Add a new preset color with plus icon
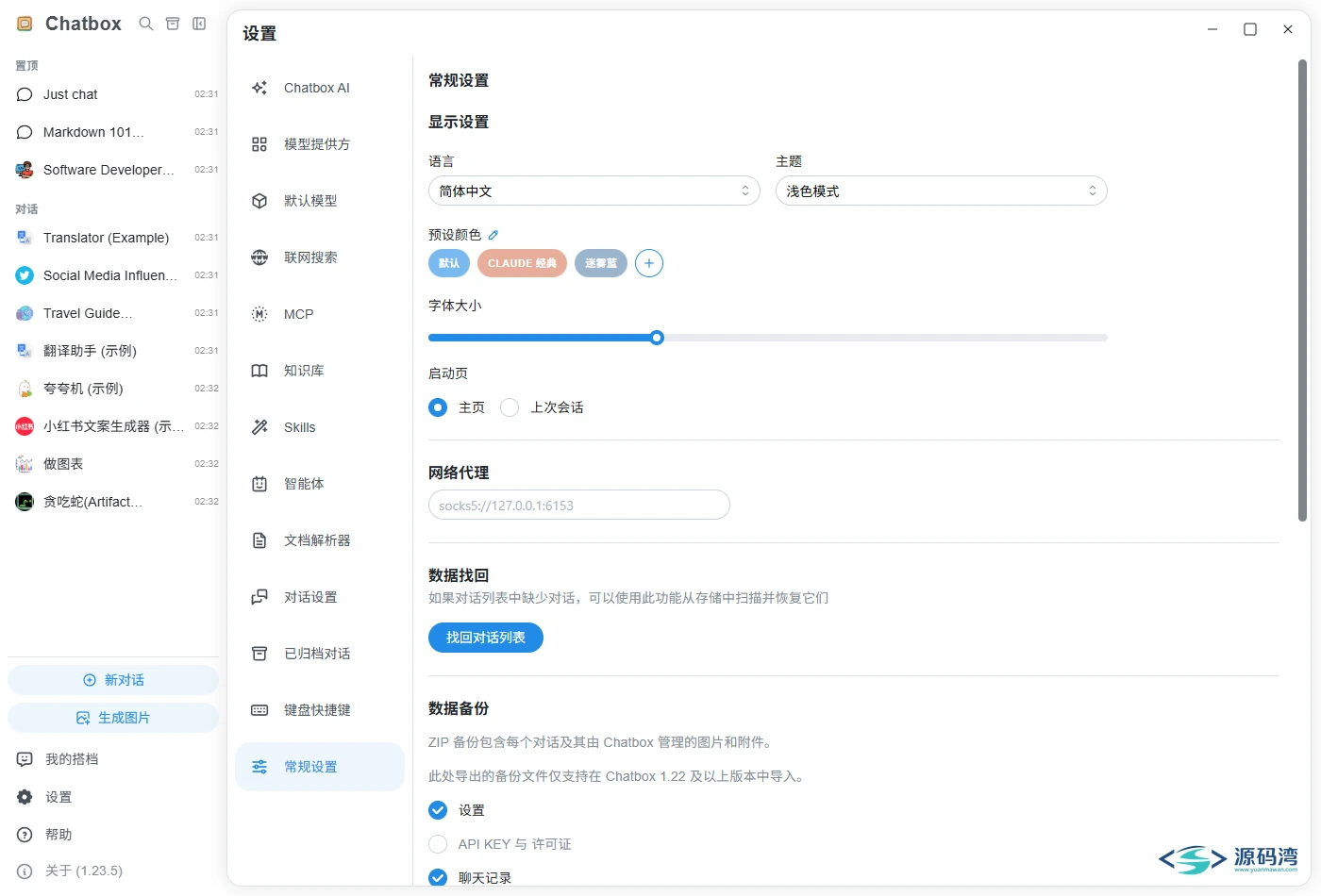This screenshot has height=896, width=1321. coord(649,263)
